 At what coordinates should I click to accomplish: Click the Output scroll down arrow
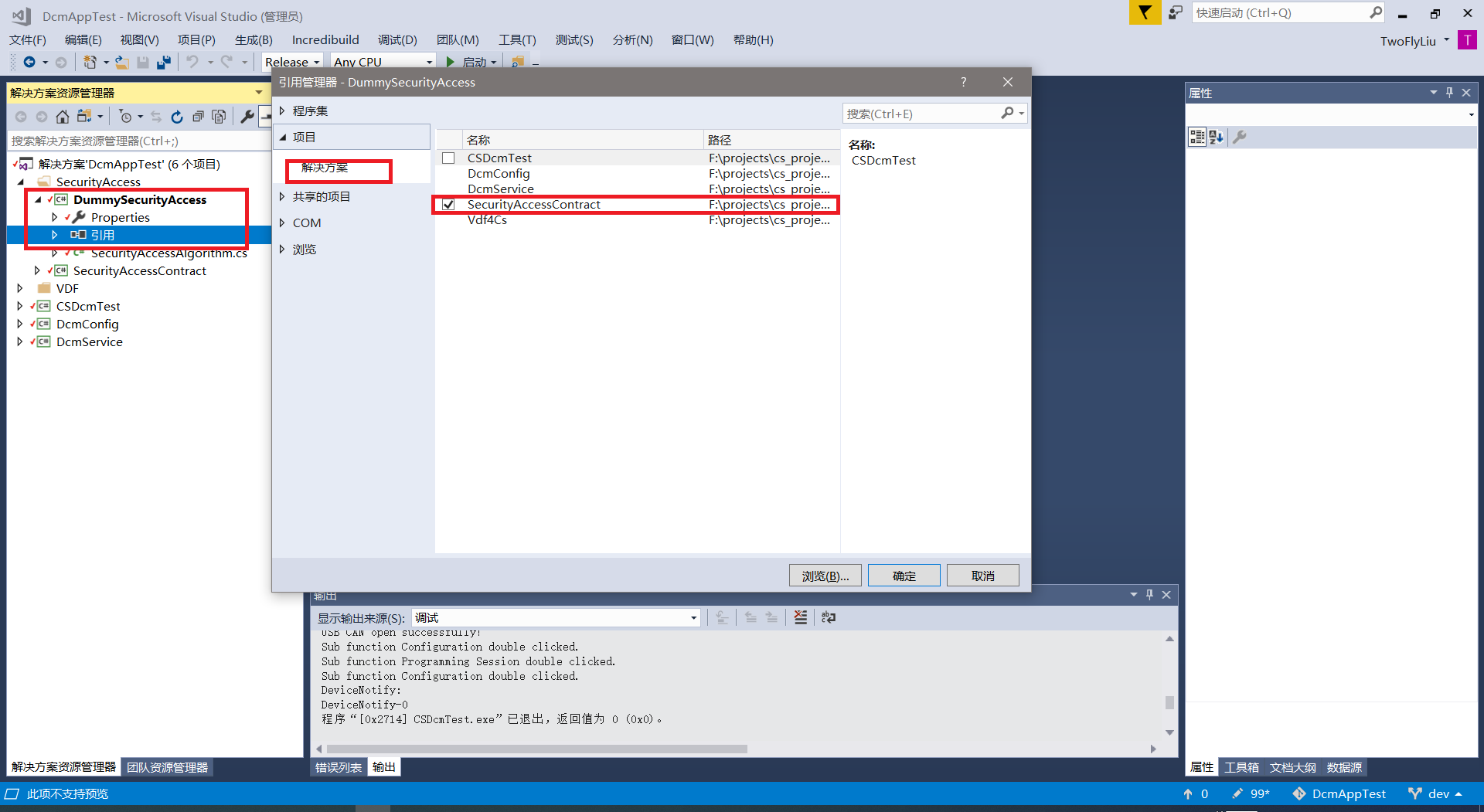[x=1169, y=732]
